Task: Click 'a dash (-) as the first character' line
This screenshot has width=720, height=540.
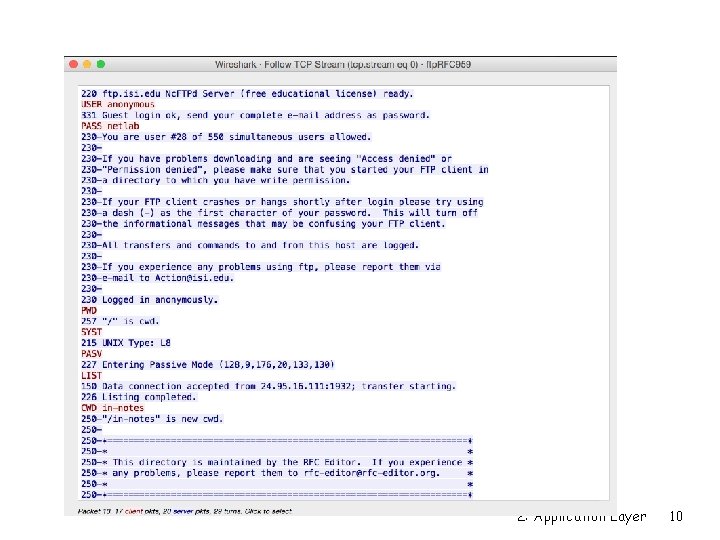Action: [x=280, y=213]
